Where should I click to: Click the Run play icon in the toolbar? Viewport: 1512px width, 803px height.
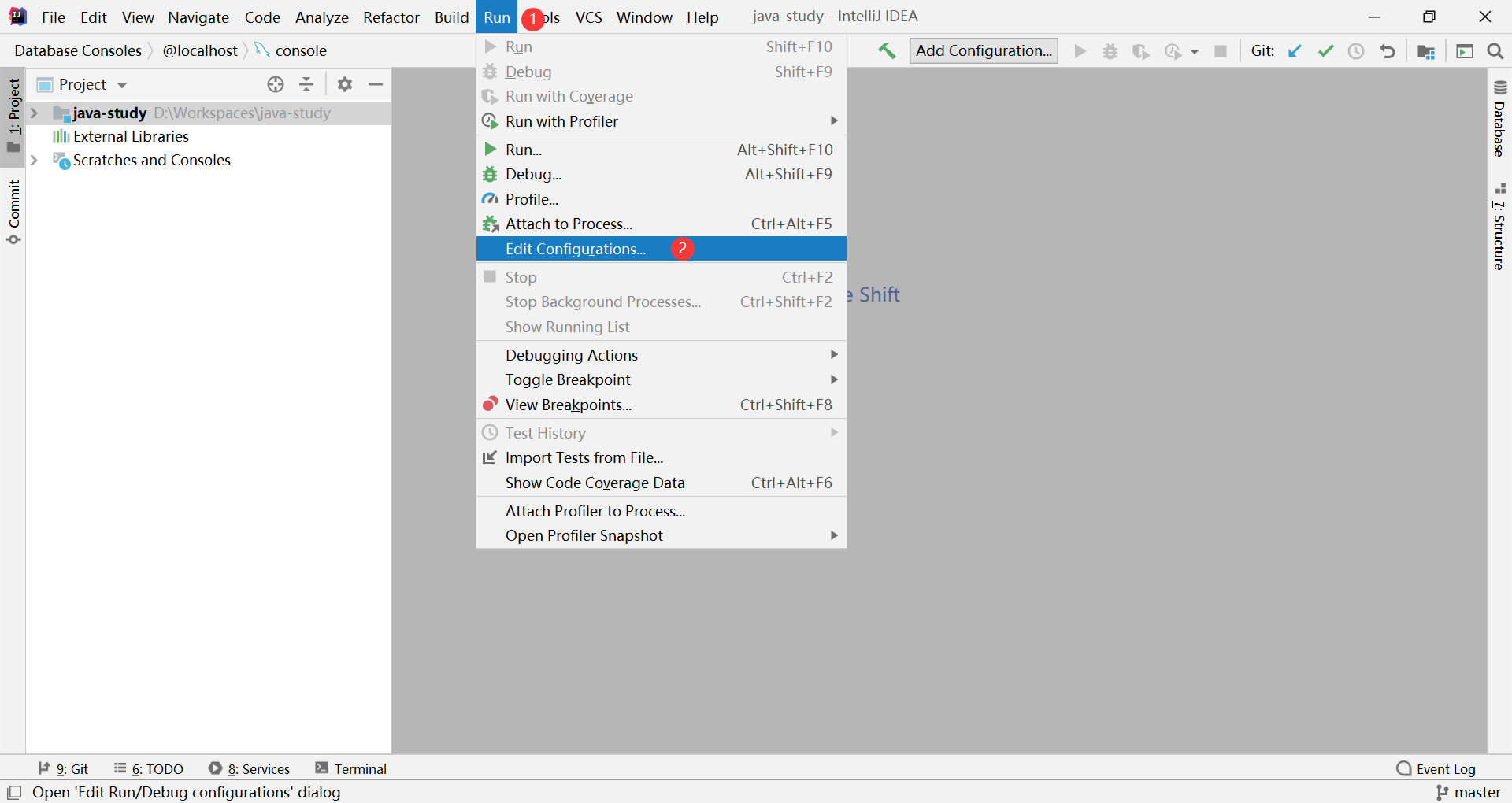[x=1080, y=51]
